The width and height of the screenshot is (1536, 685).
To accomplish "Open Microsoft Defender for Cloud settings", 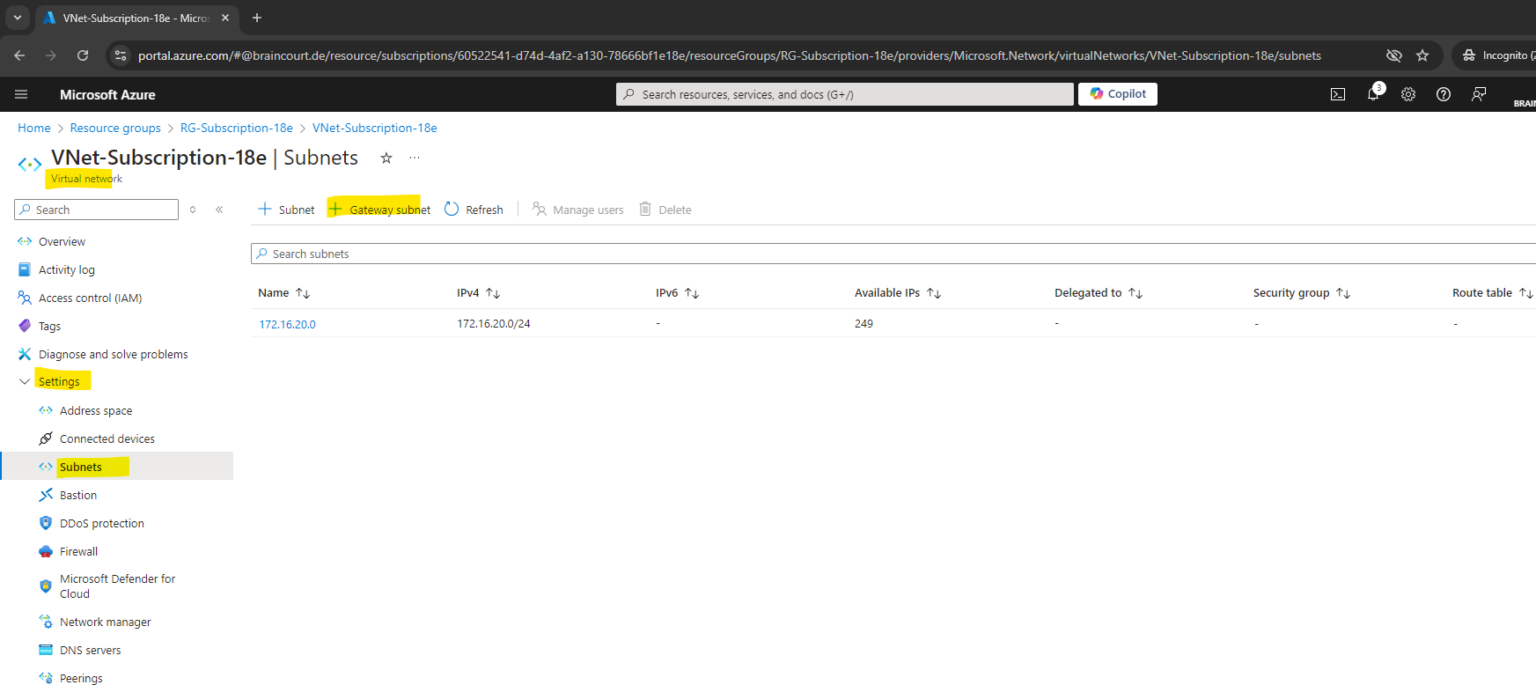I will click(116, 584).
